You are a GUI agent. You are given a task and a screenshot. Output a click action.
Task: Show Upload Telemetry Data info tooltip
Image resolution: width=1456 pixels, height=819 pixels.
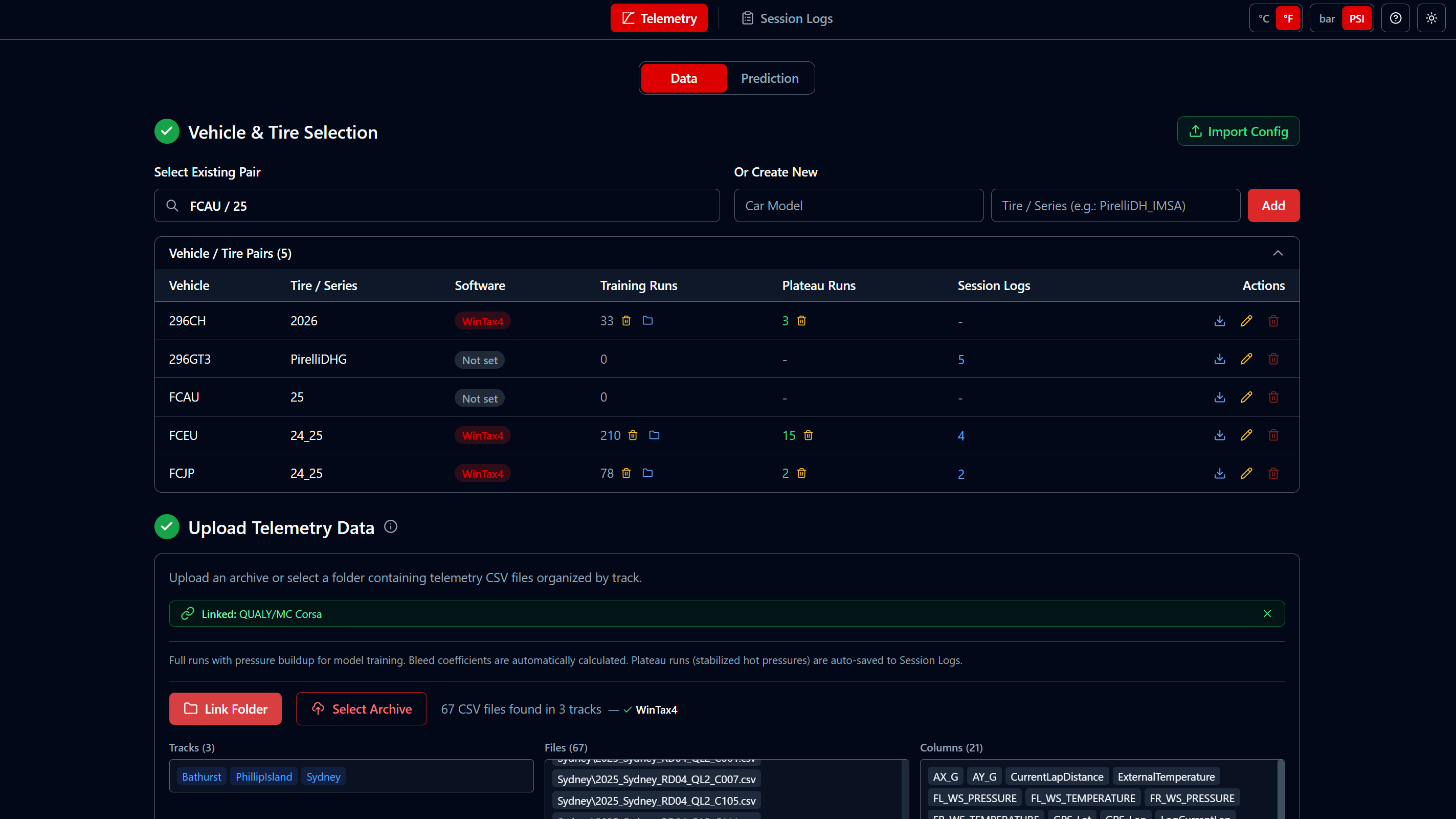coord(391,527)
